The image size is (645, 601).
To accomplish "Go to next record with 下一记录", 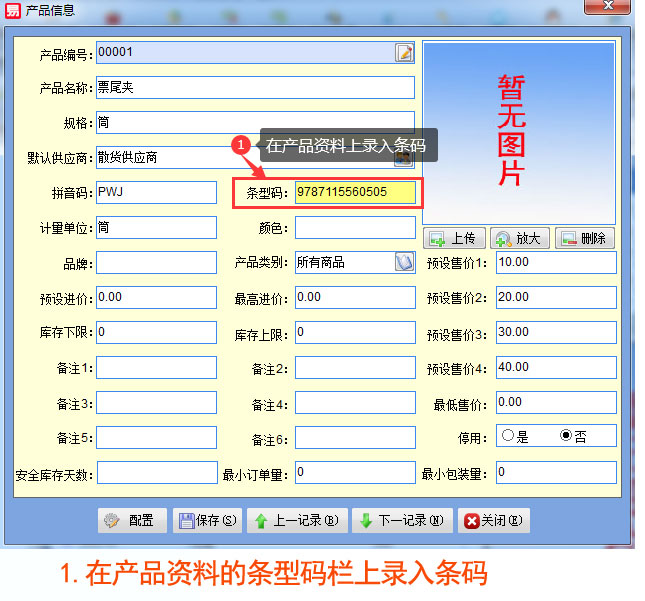I will [x=400, y=520].
